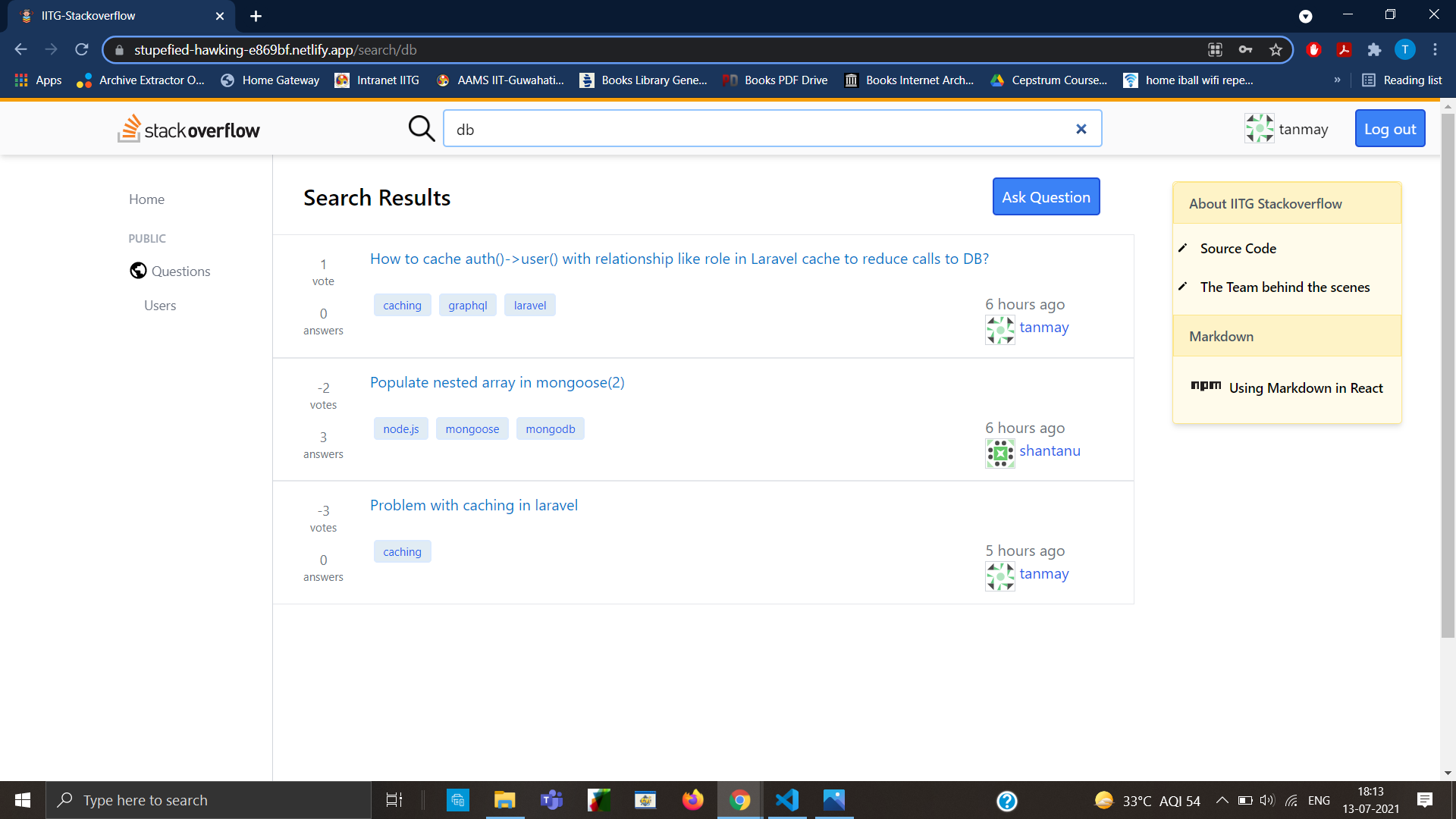Show hidden system tray icons arrow

1222,800
